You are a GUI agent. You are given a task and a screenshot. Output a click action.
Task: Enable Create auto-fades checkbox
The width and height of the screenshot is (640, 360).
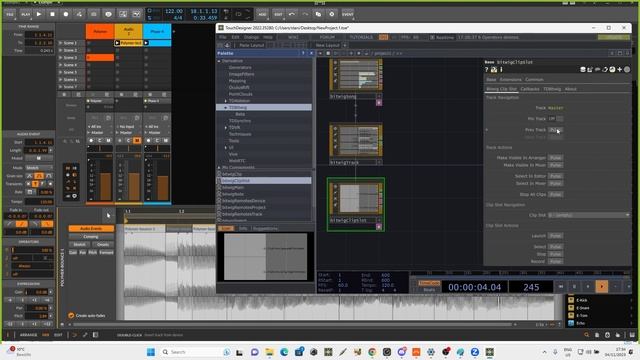[x=71, y=316]
